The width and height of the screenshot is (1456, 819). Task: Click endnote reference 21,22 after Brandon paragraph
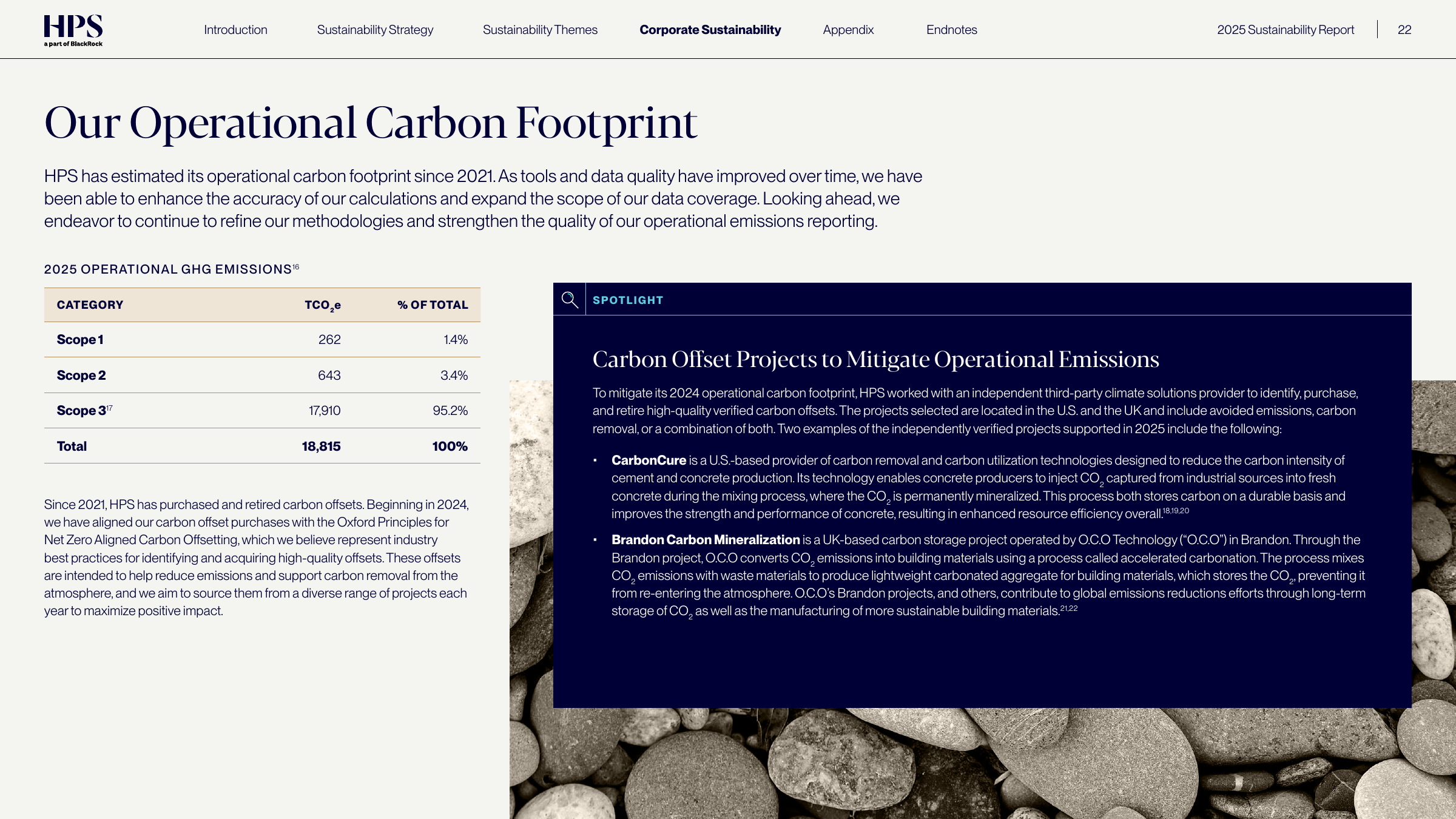click(1069, 608)
